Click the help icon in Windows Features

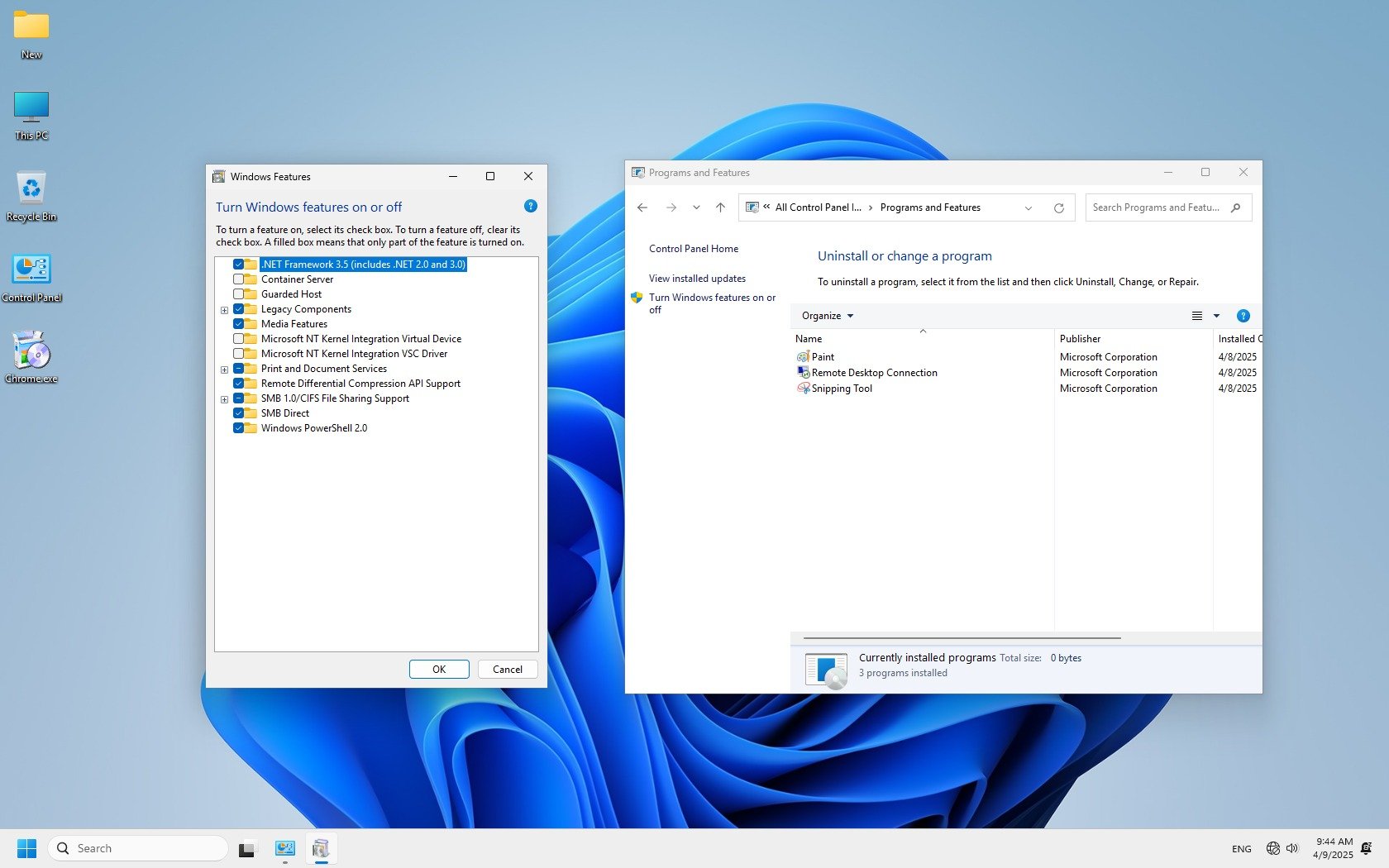point(531,206)
